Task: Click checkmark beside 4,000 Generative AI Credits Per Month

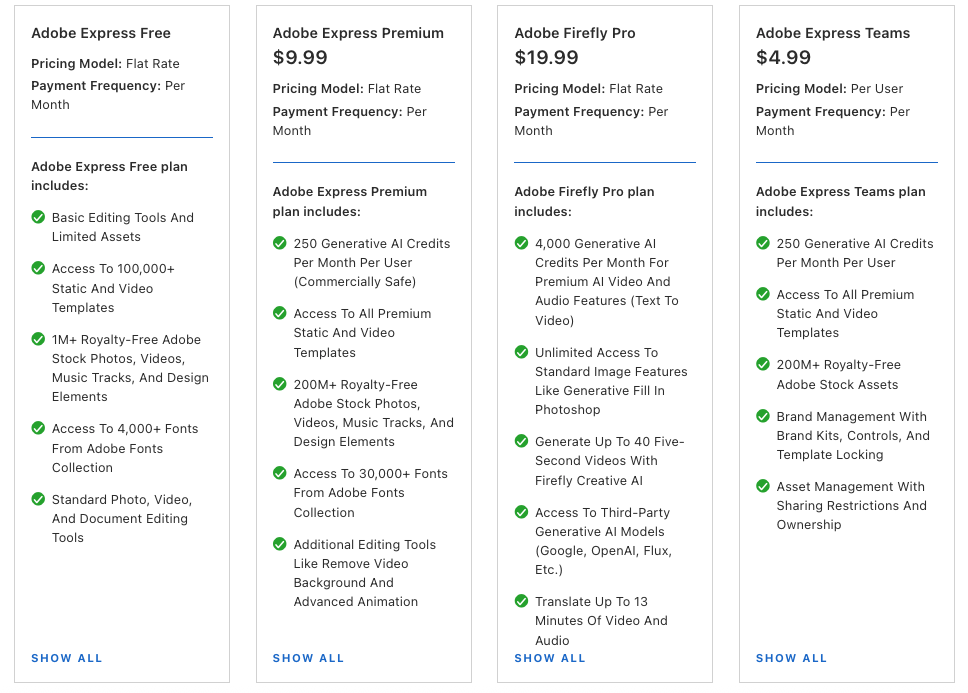Action: pyautogui.click(x=522, y=243)
